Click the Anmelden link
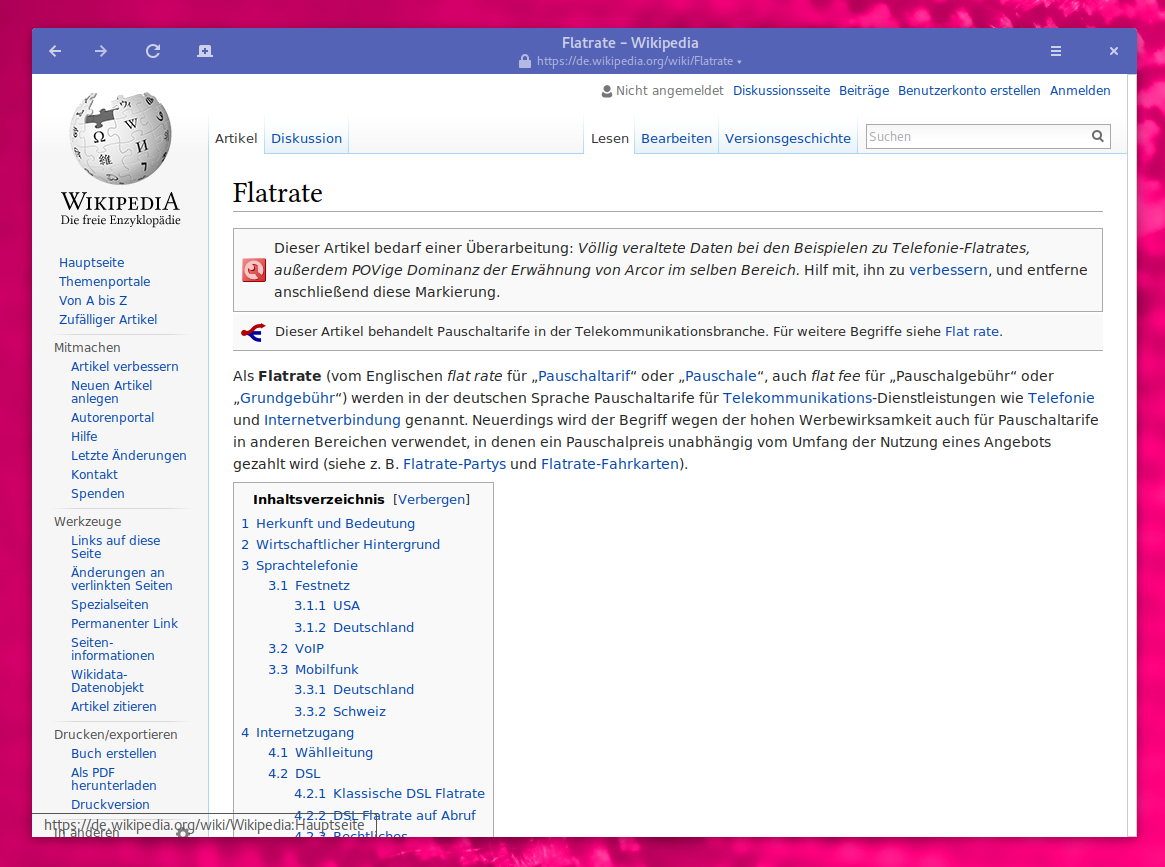 1080,91
